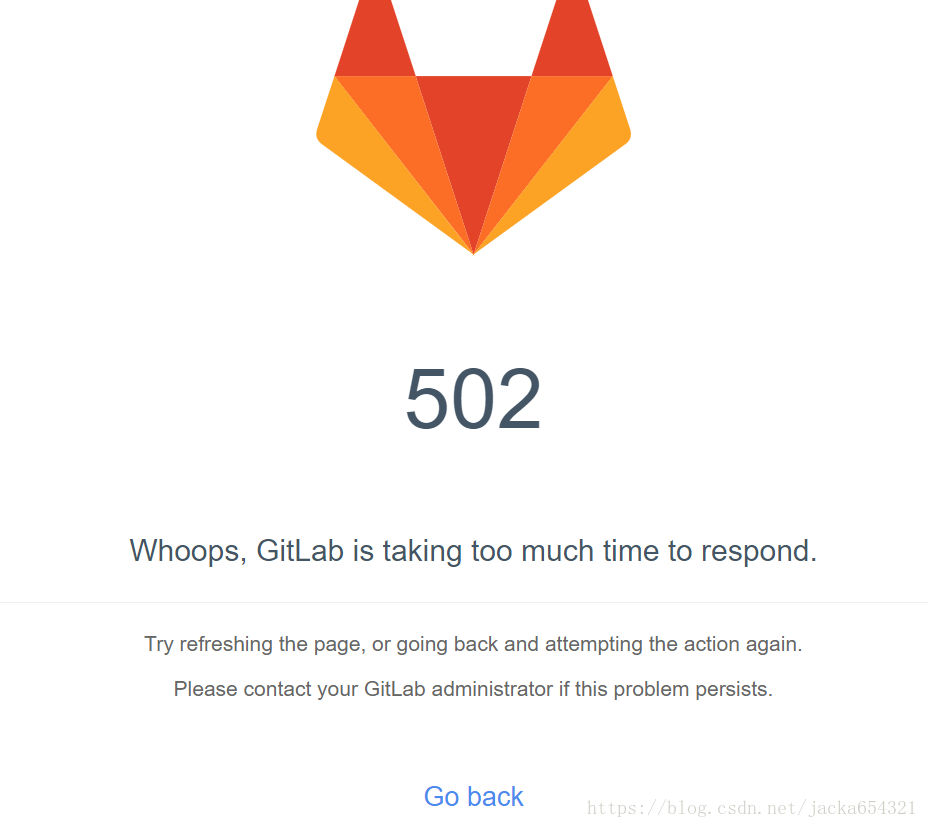This screenshot has width=928, height=828.
Task: Click the 'Whoops, GitLab is taking too much time' heading
Action: tap(473, 551)
